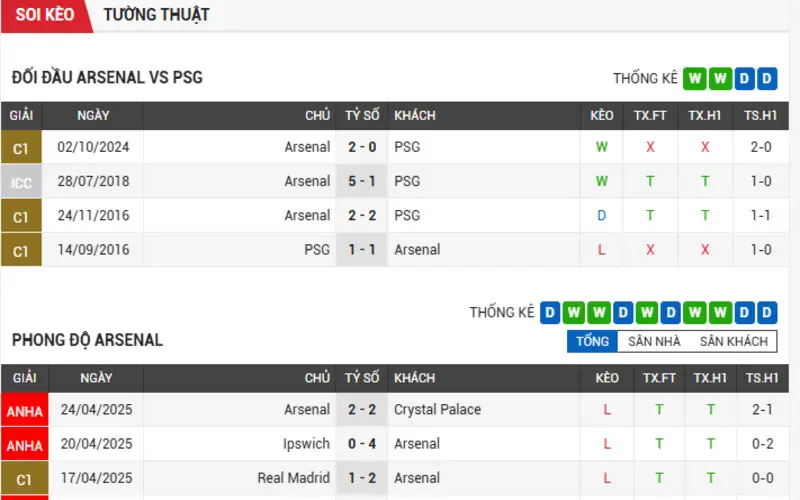Click the KÈO column header in head-to-head table
Image resolution: width=800 pixels, height=500 pixels.
[602, 116]
